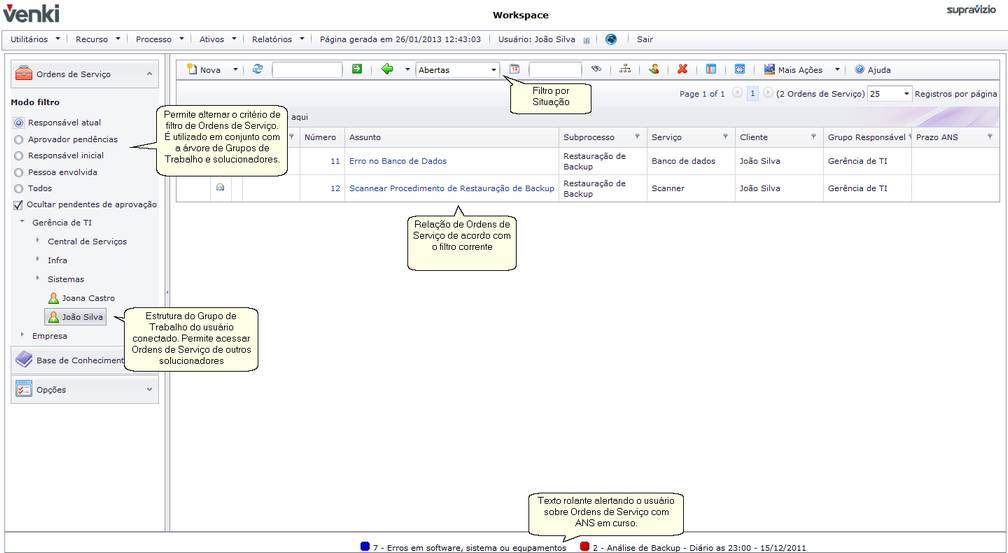Select Joana Castro in the tree
The width and height of the screenshot is (1008, 553).
88,298
